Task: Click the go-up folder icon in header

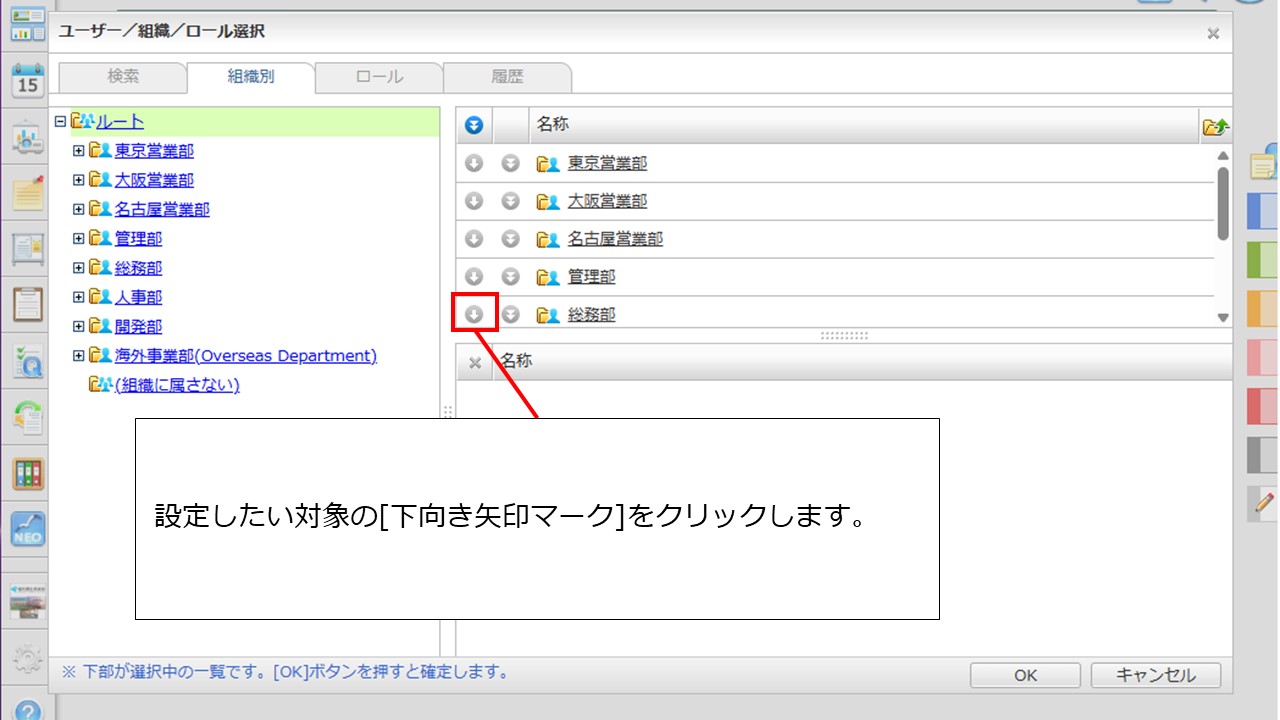Action: [1216, 126]
